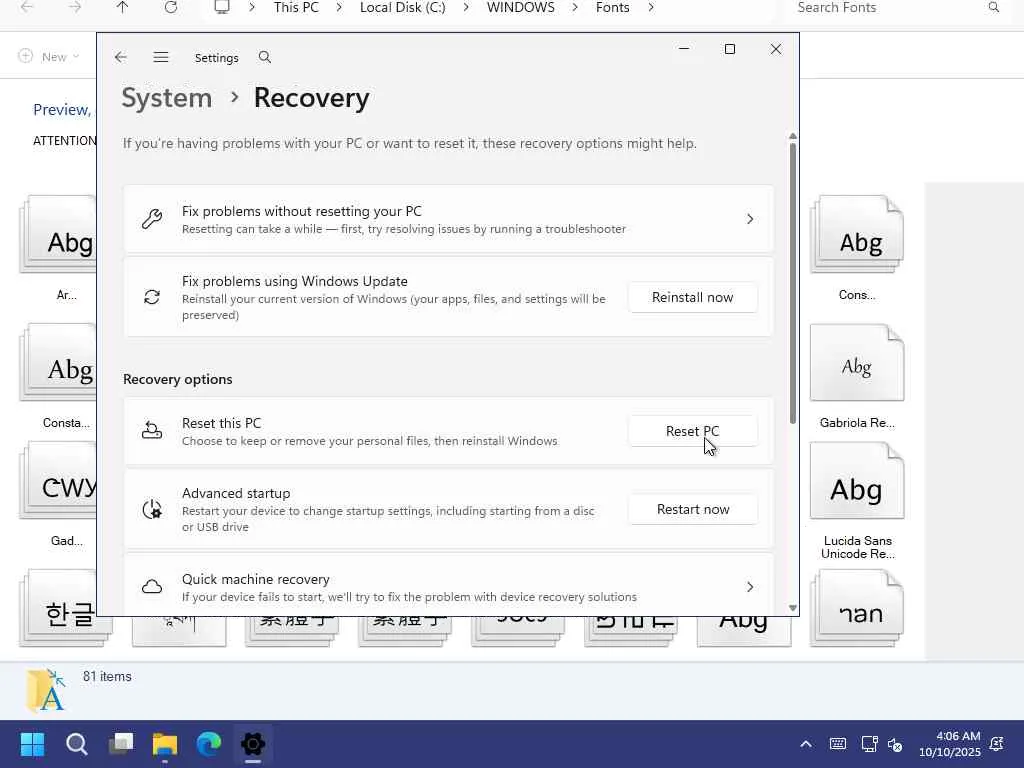This screenshot has width=1024, height=768.
Task: Show hidden system tray icons
Action: click(806, 744)
